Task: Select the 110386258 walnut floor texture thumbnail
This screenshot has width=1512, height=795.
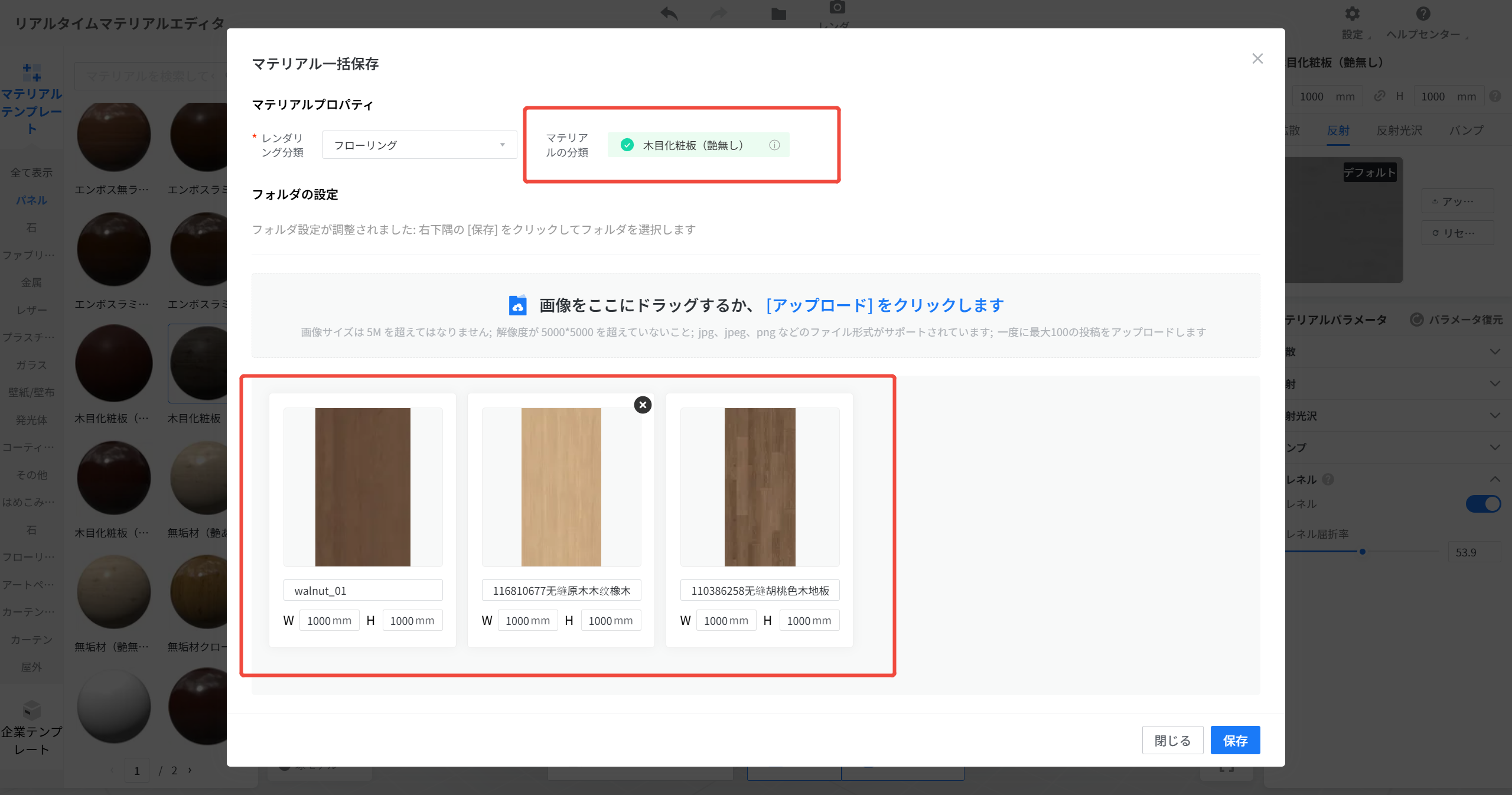Action: click(760, 487)
